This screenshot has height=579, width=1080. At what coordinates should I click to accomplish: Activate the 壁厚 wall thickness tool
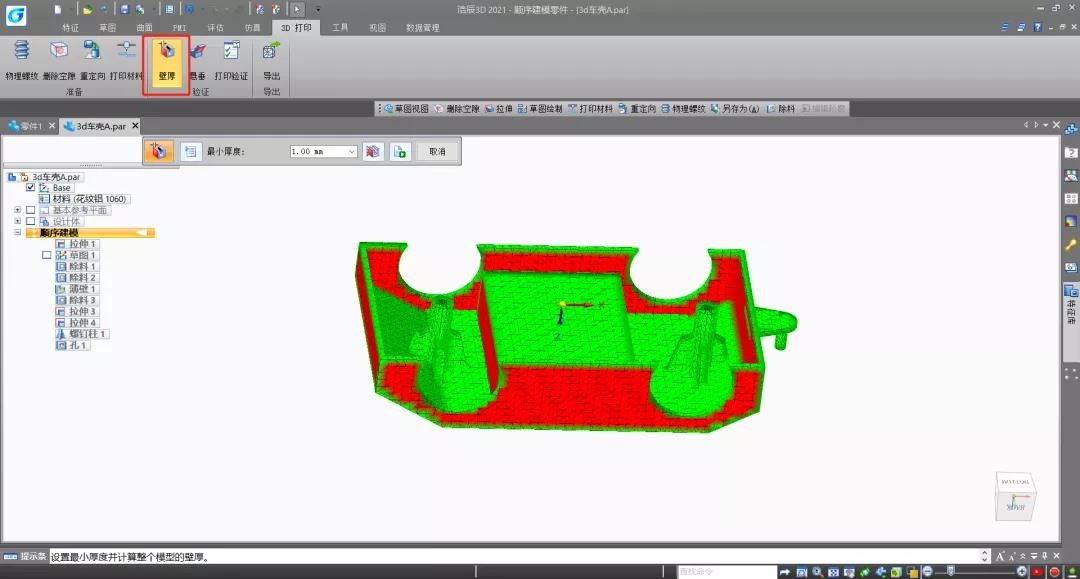tap(166, 62)
